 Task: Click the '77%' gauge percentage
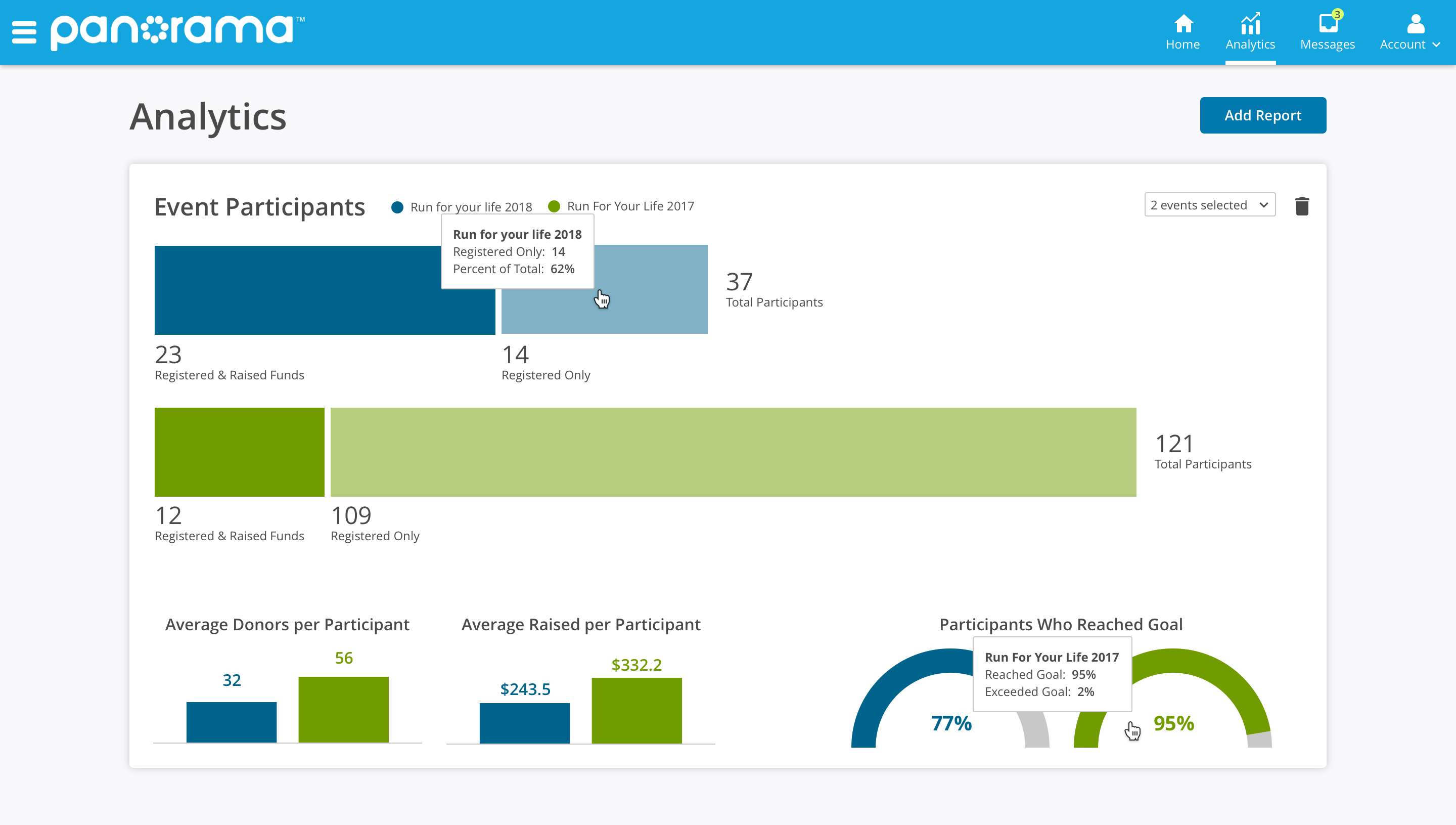951,723
